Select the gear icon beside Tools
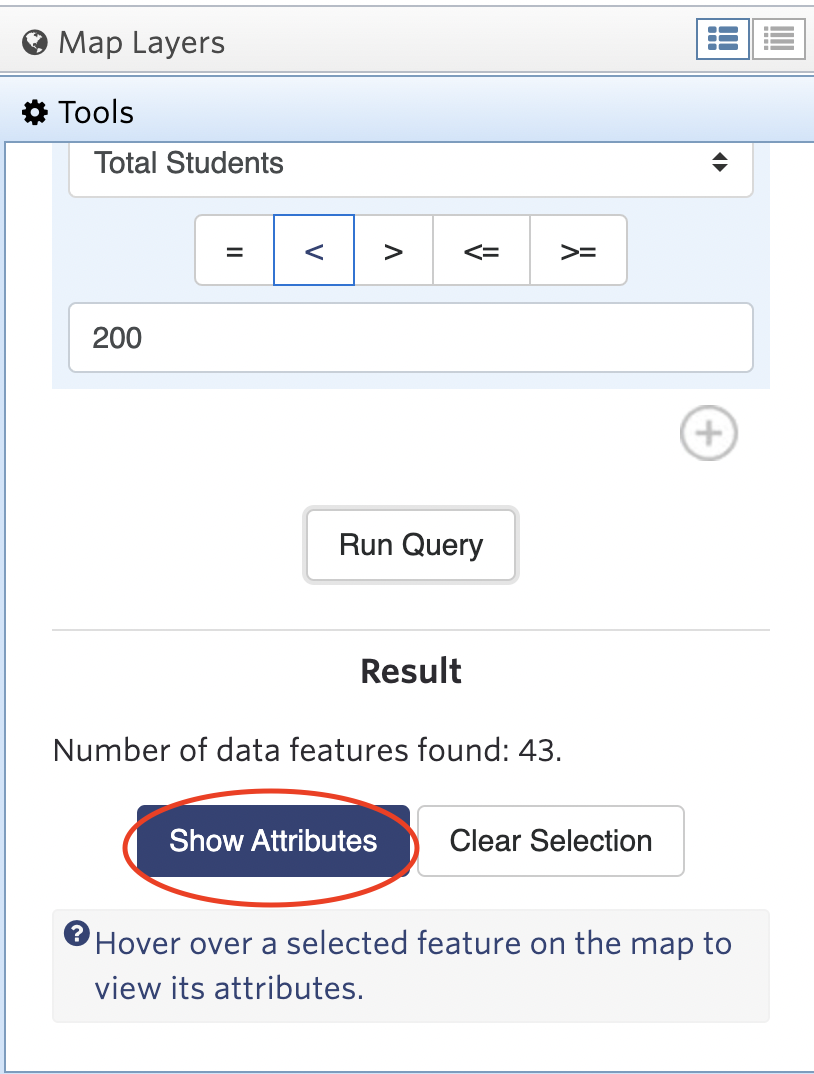This screenshot has width=814, height=1074. (x=32, y=112)
